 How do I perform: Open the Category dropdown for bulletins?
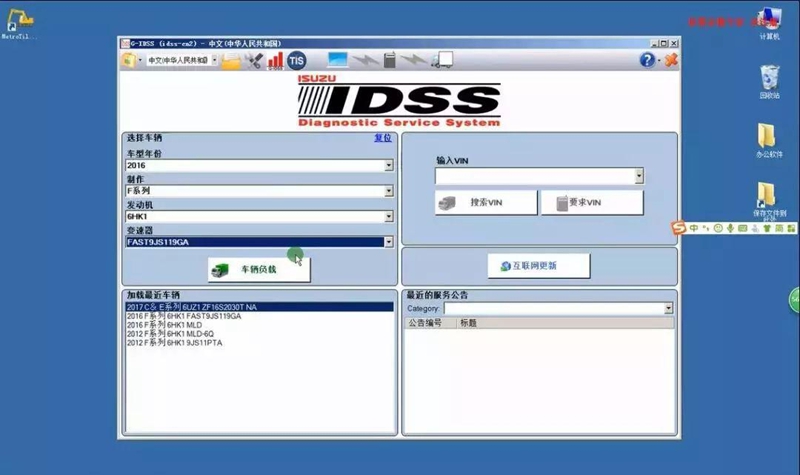pyautogui.click(x=668, y=308)
